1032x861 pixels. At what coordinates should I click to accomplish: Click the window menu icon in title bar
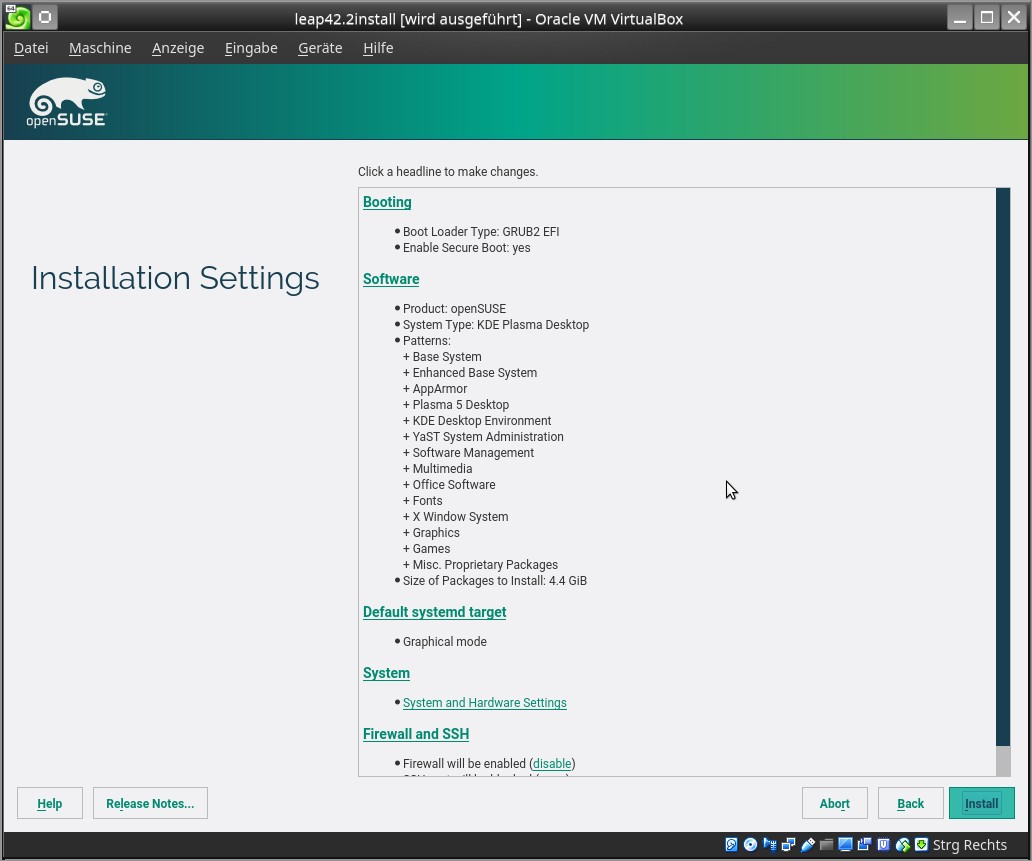click(17, 17)
